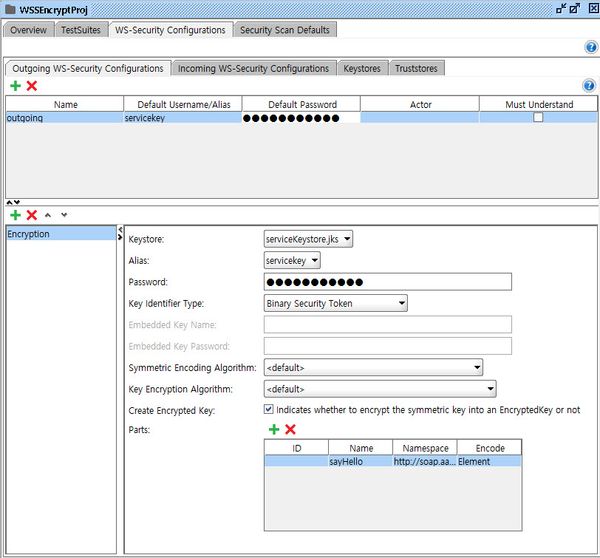Delete the selected outgoing configuration

point(32,86)
